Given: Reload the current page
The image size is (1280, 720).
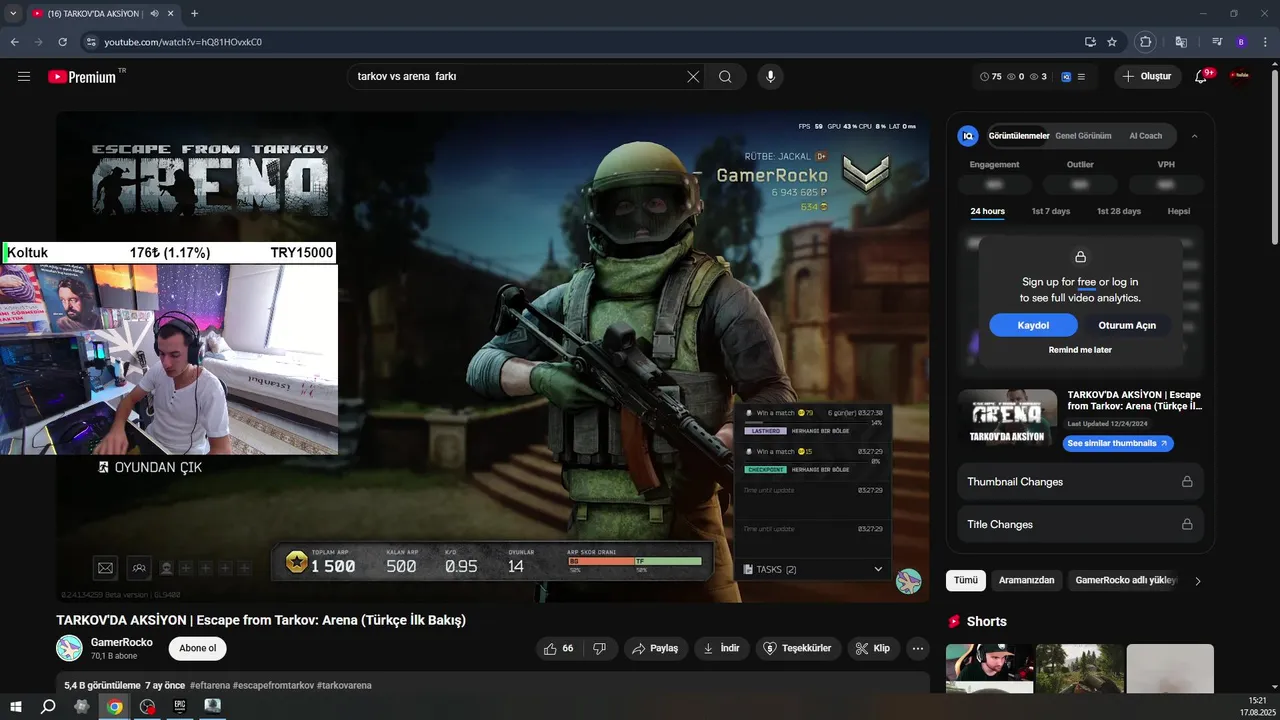Looking at the screenshot, I should tap(62, 42).
